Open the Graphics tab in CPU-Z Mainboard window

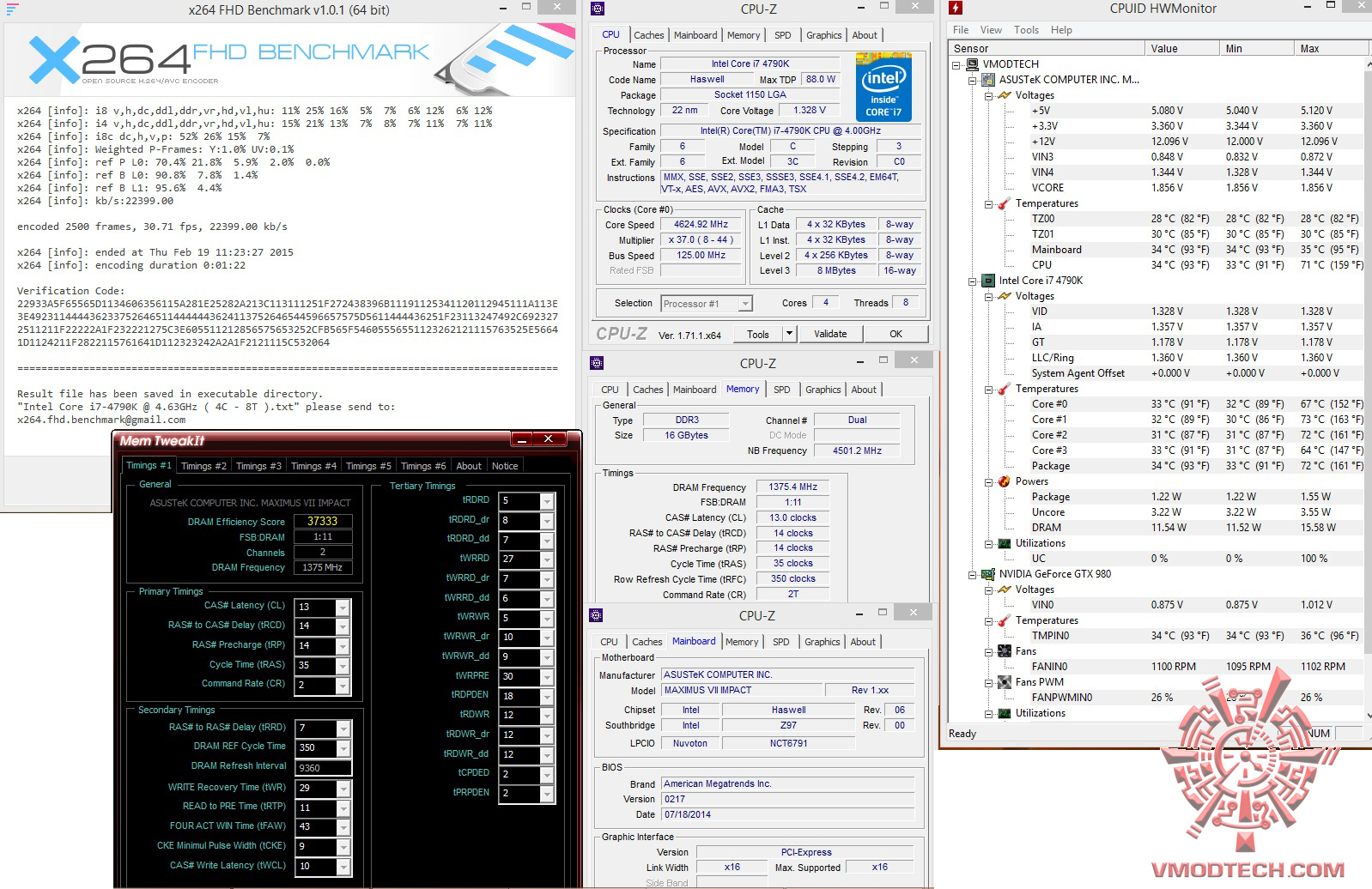pyautogui.click(x=822, y=642)
